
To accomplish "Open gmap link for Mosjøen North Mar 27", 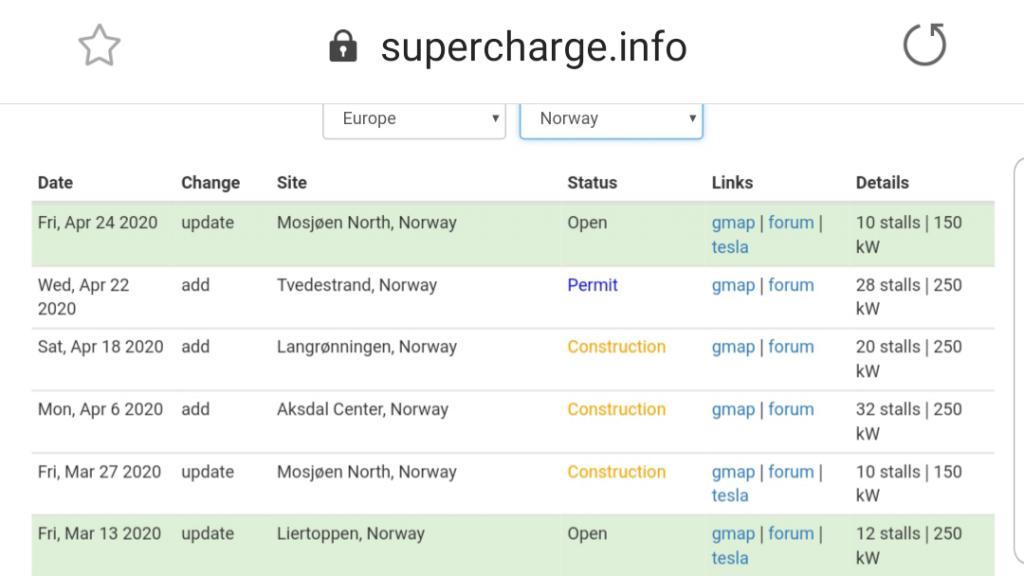I will coord(733,472).
